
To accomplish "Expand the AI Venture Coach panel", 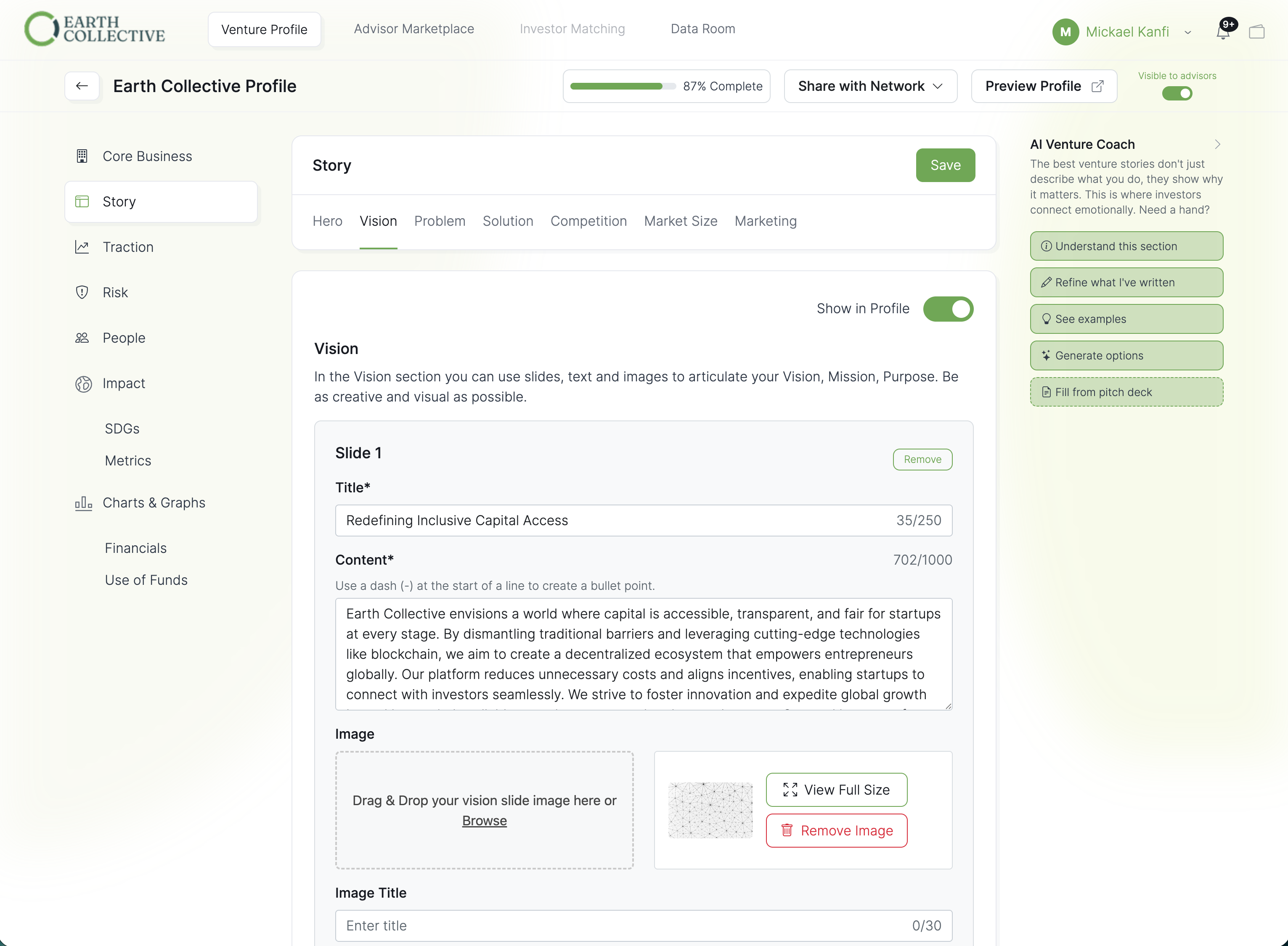I will click(x=1217, y=144).
